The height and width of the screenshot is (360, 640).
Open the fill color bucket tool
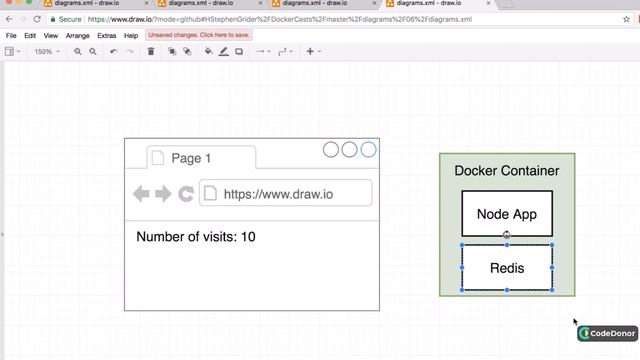click(208, 51)
